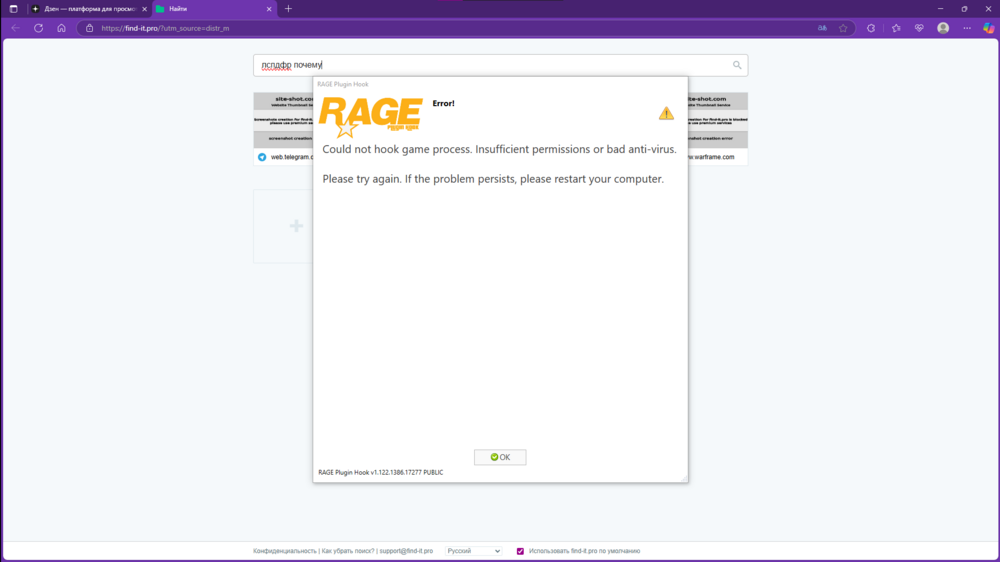Click the Please try again message line
This screenshot has width=1000, height=562.
click(493, 179)
